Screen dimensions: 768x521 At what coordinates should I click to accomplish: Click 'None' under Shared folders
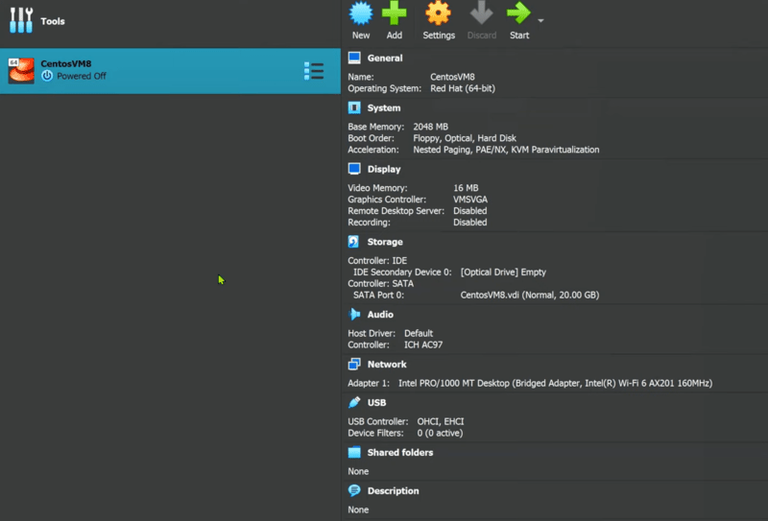358,472
